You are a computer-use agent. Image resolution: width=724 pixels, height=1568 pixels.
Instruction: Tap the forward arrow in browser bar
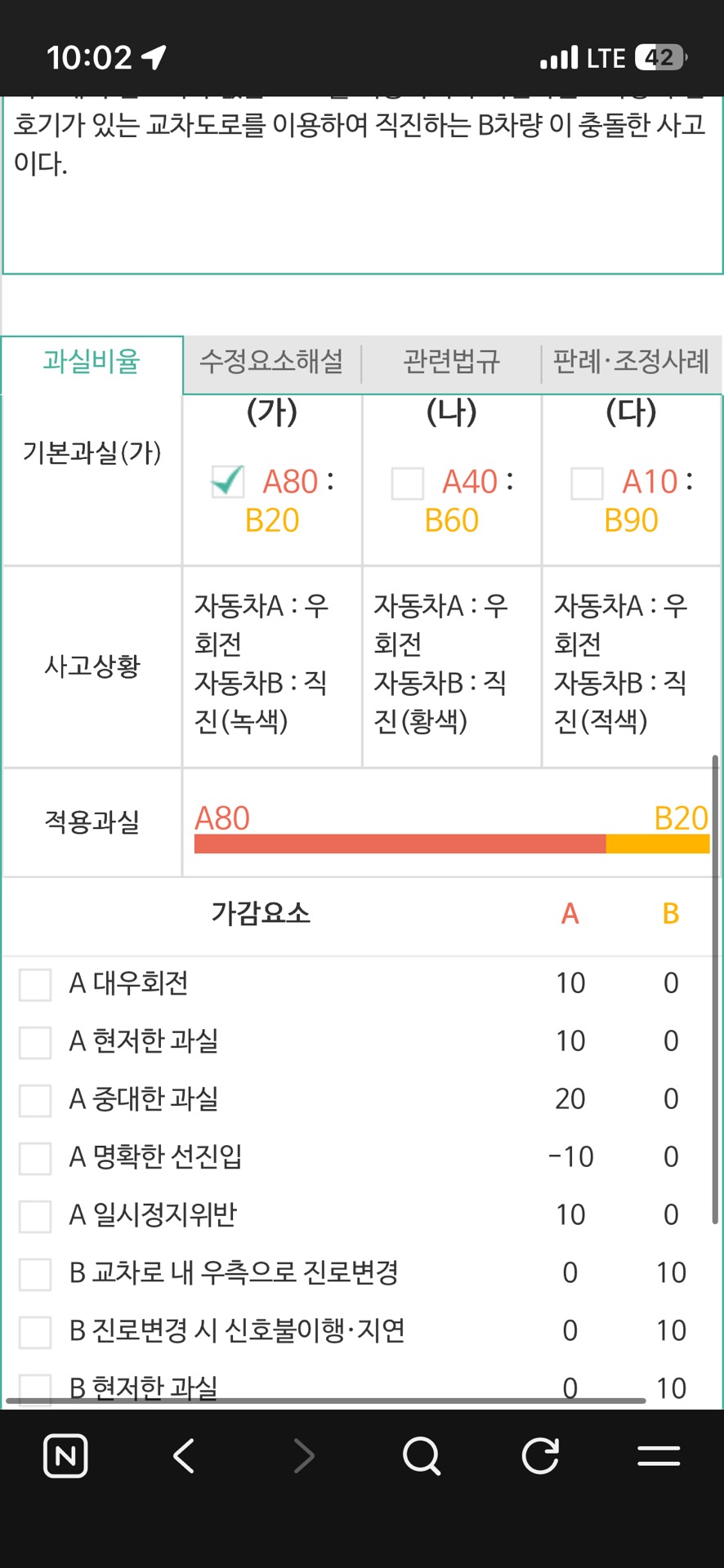(303, 1455)
